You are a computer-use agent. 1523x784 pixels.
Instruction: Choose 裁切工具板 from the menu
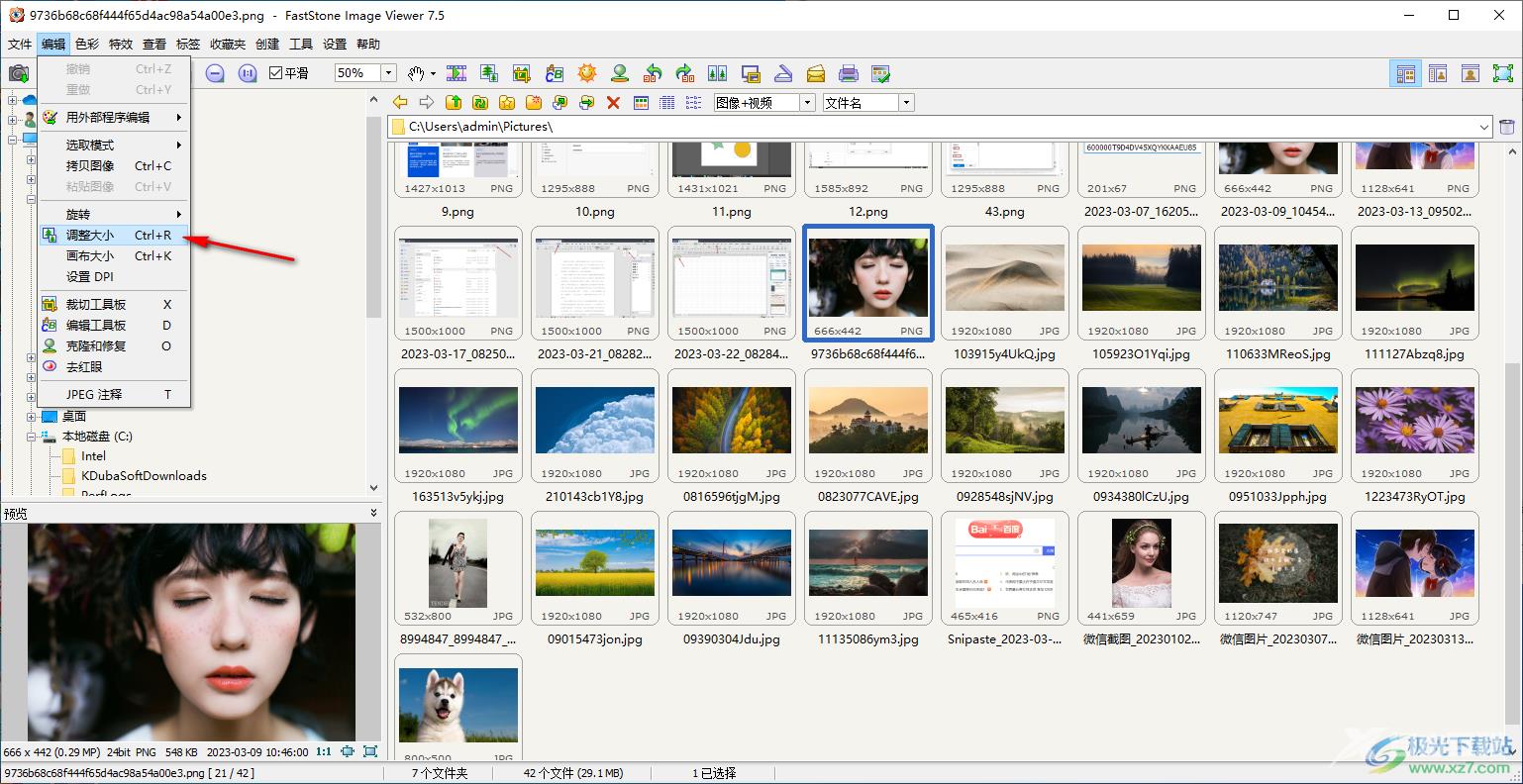tap(114, 305)
